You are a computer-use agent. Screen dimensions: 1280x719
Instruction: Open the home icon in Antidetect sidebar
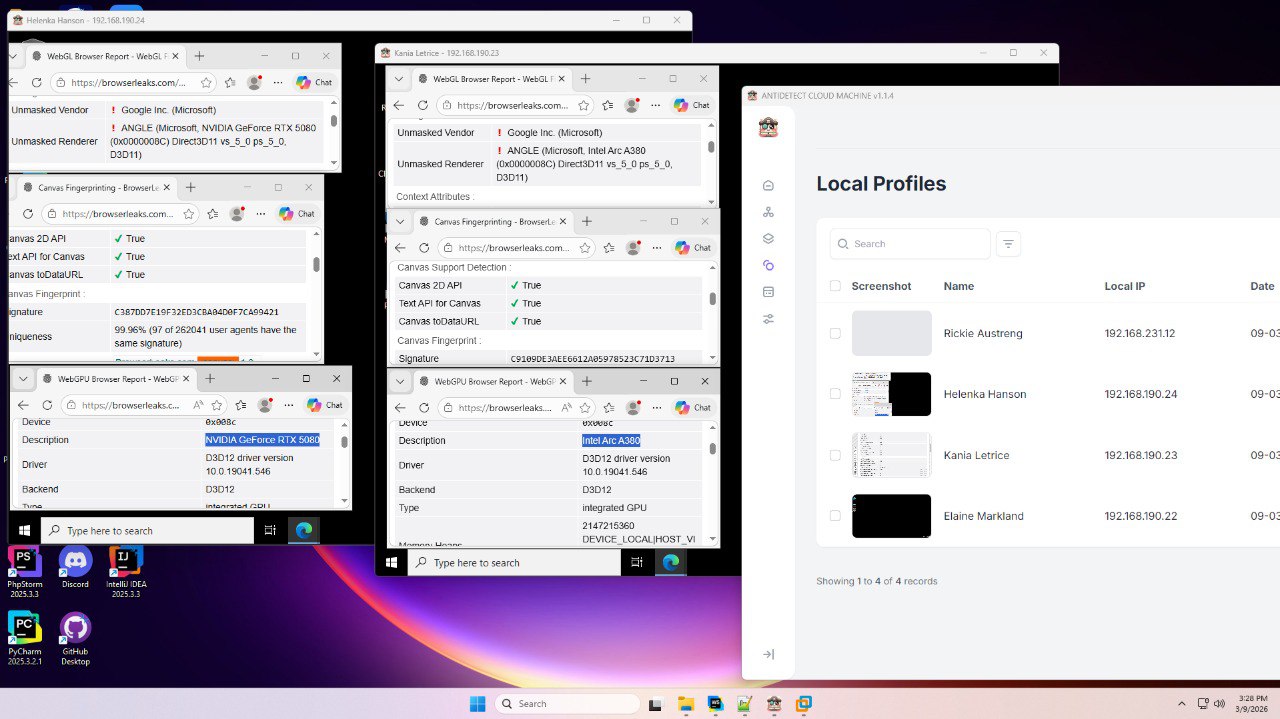pos(768,185)
